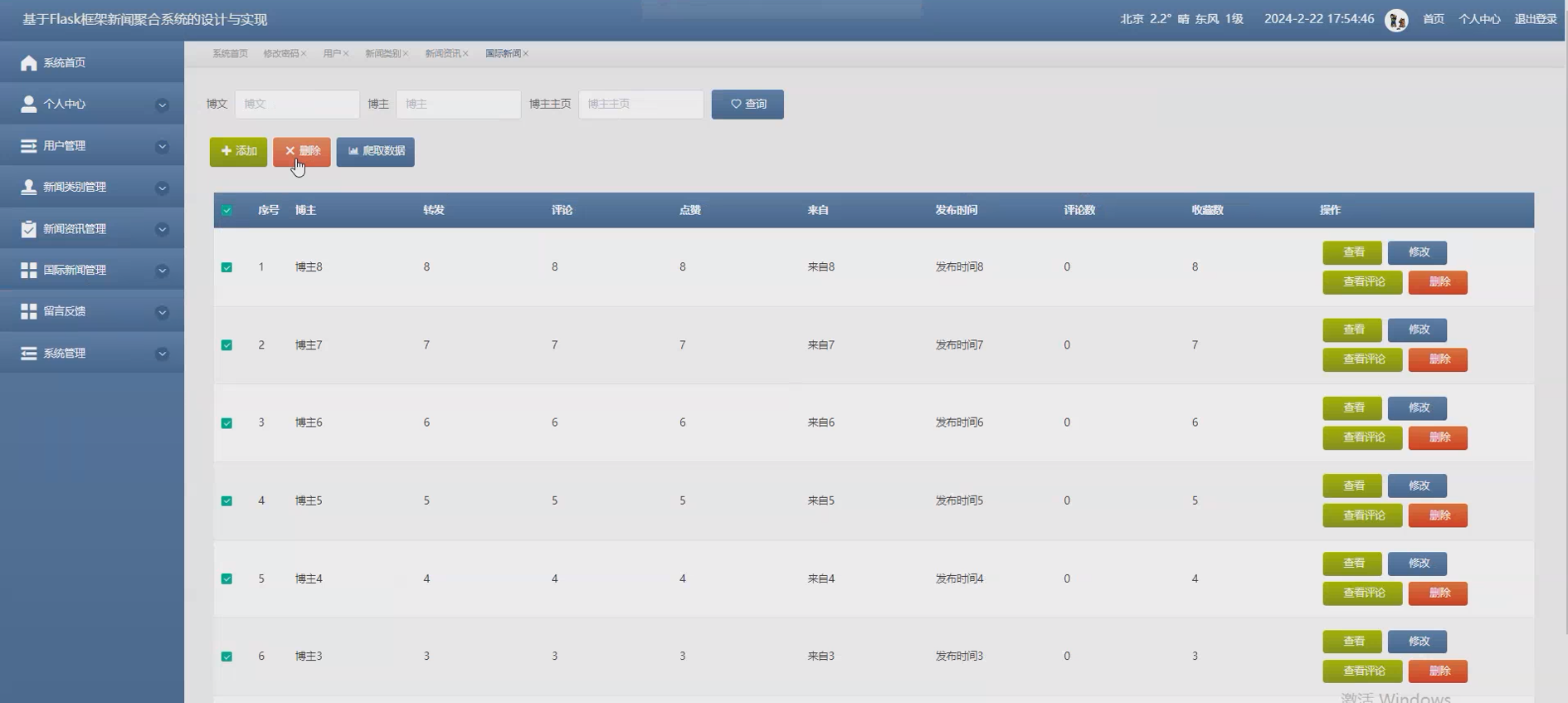Close the 修改密码 tab

point(304,54)
